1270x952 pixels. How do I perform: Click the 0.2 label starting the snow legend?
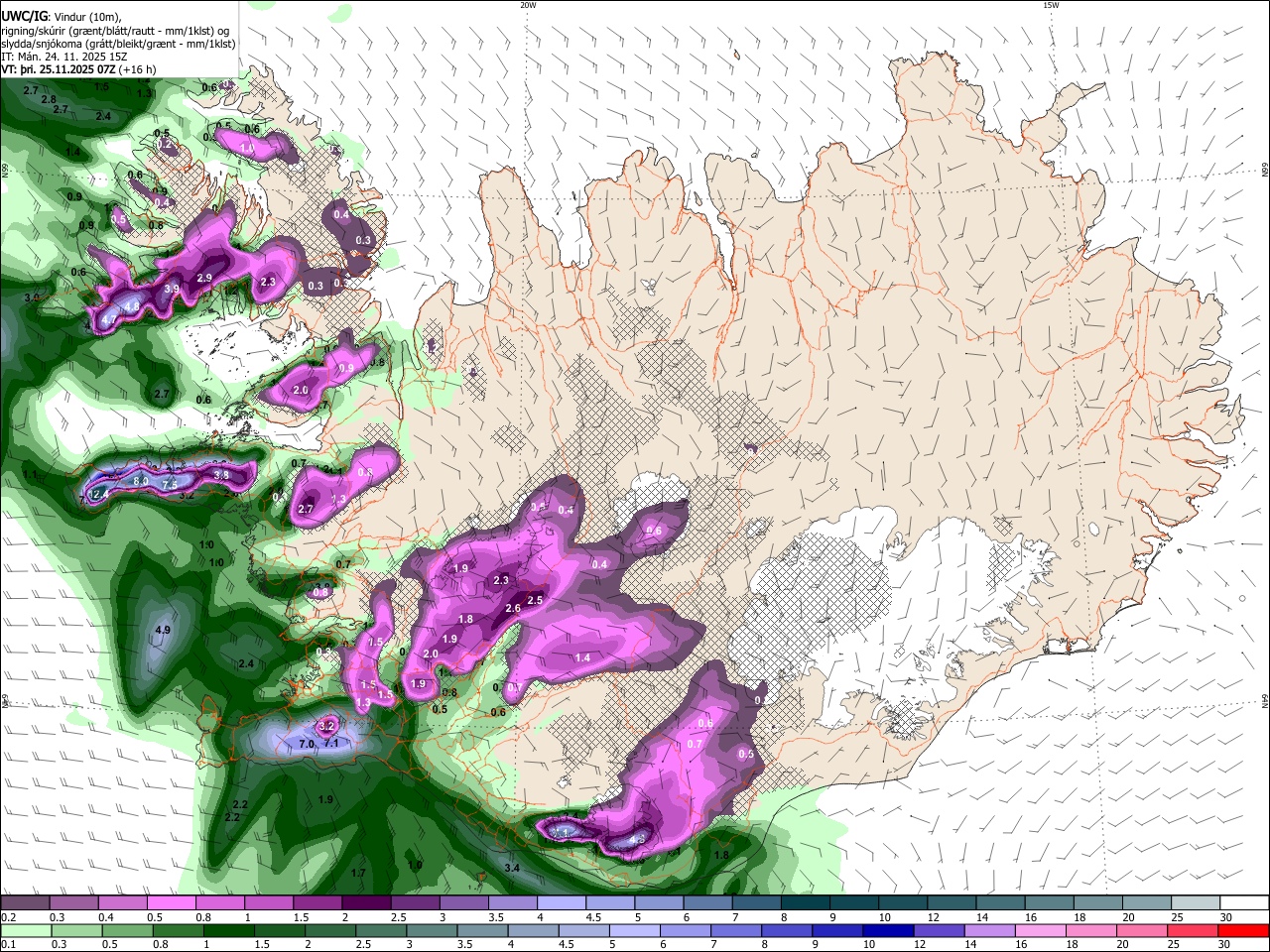pos(9,917)
